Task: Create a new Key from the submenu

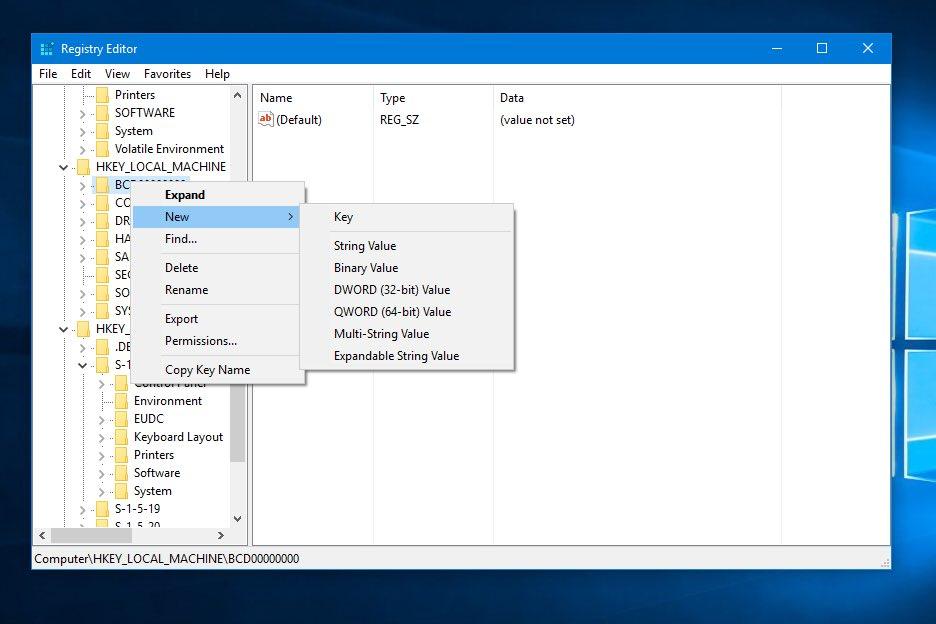Action: tap(407, 217)
